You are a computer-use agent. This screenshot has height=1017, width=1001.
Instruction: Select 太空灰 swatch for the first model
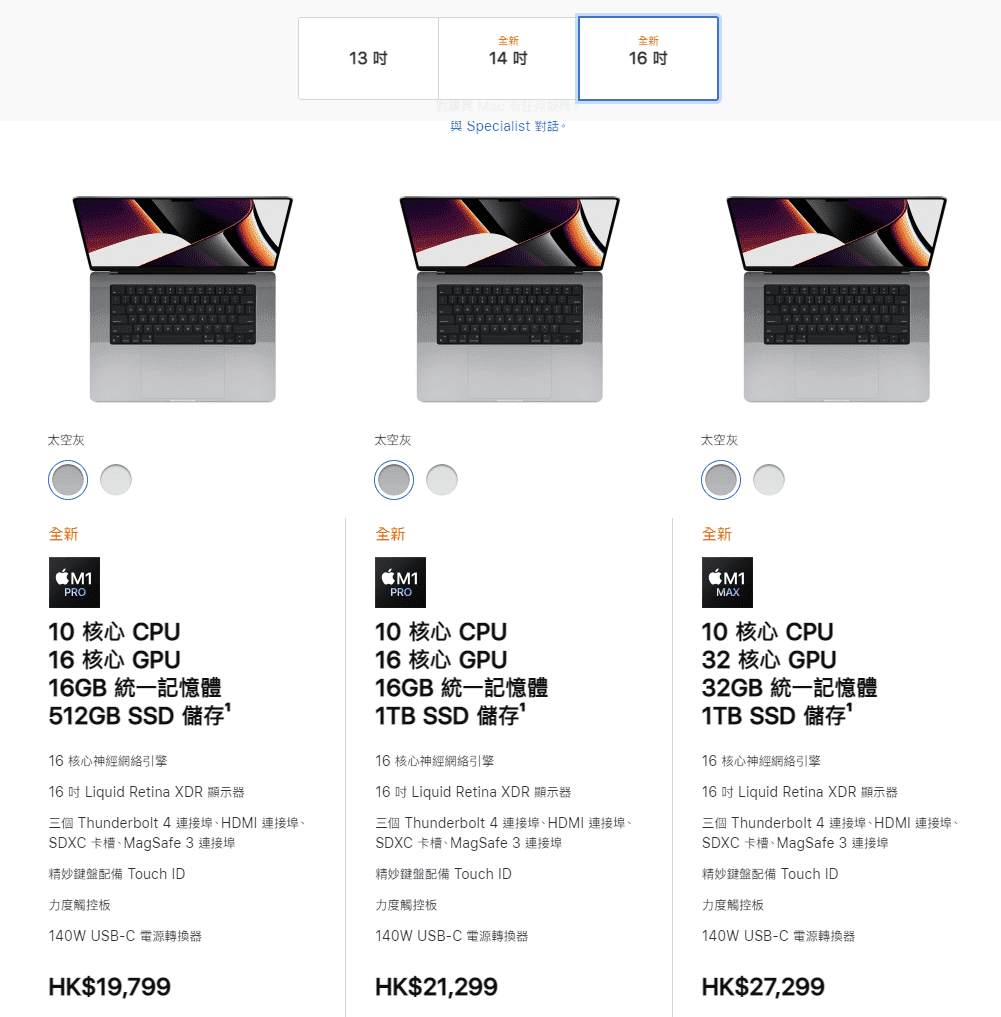pos(67,480)
